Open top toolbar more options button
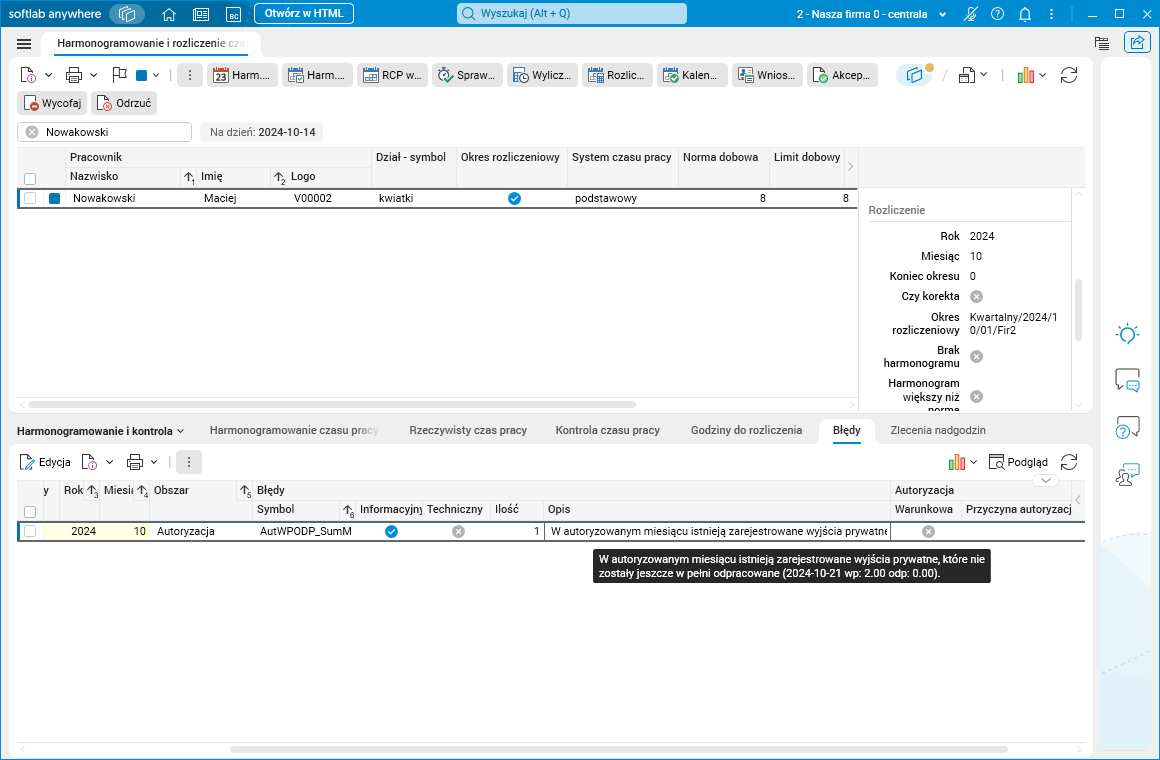 coord(189,75)
